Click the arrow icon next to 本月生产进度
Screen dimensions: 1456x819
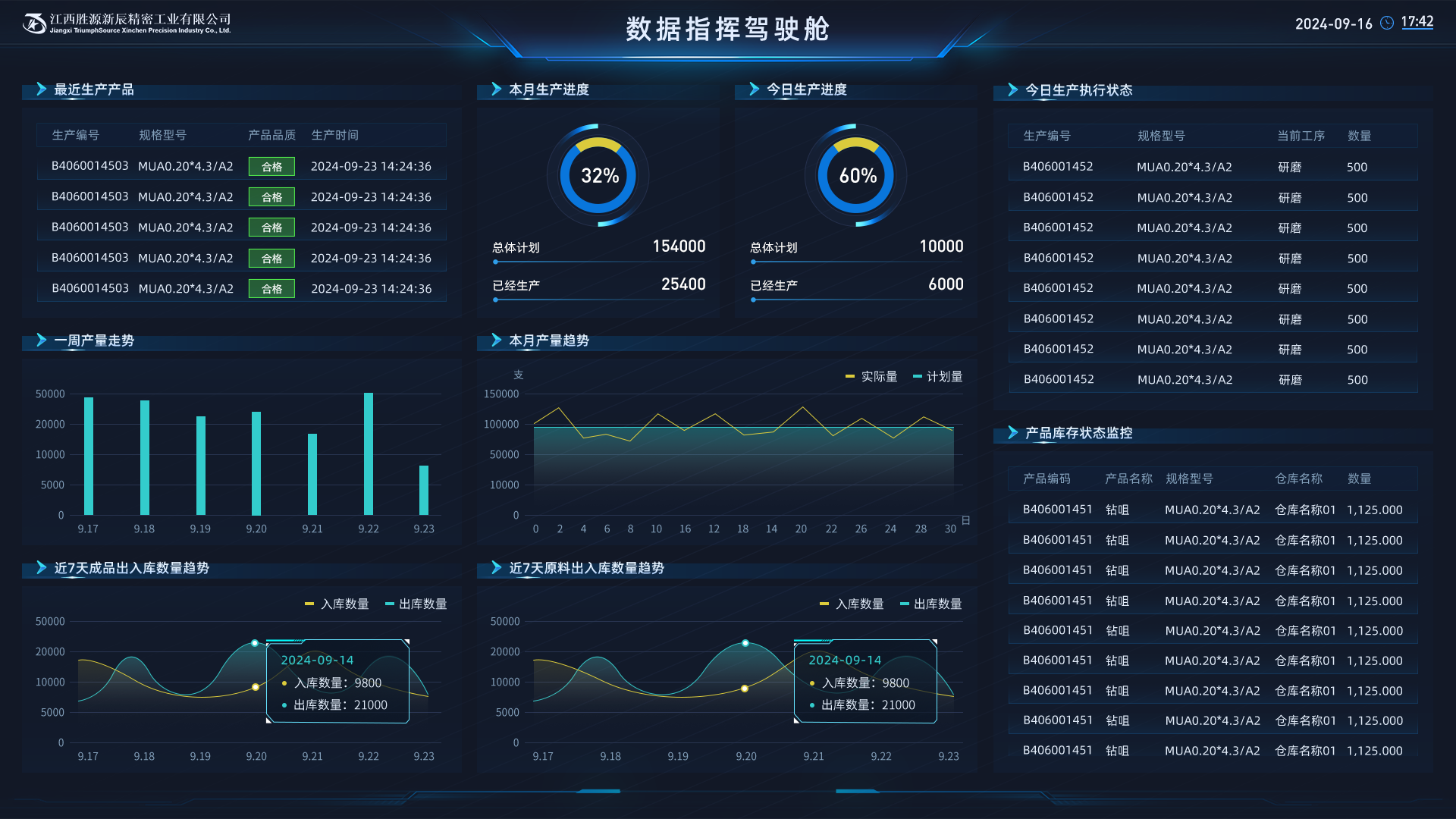[496, 89]
